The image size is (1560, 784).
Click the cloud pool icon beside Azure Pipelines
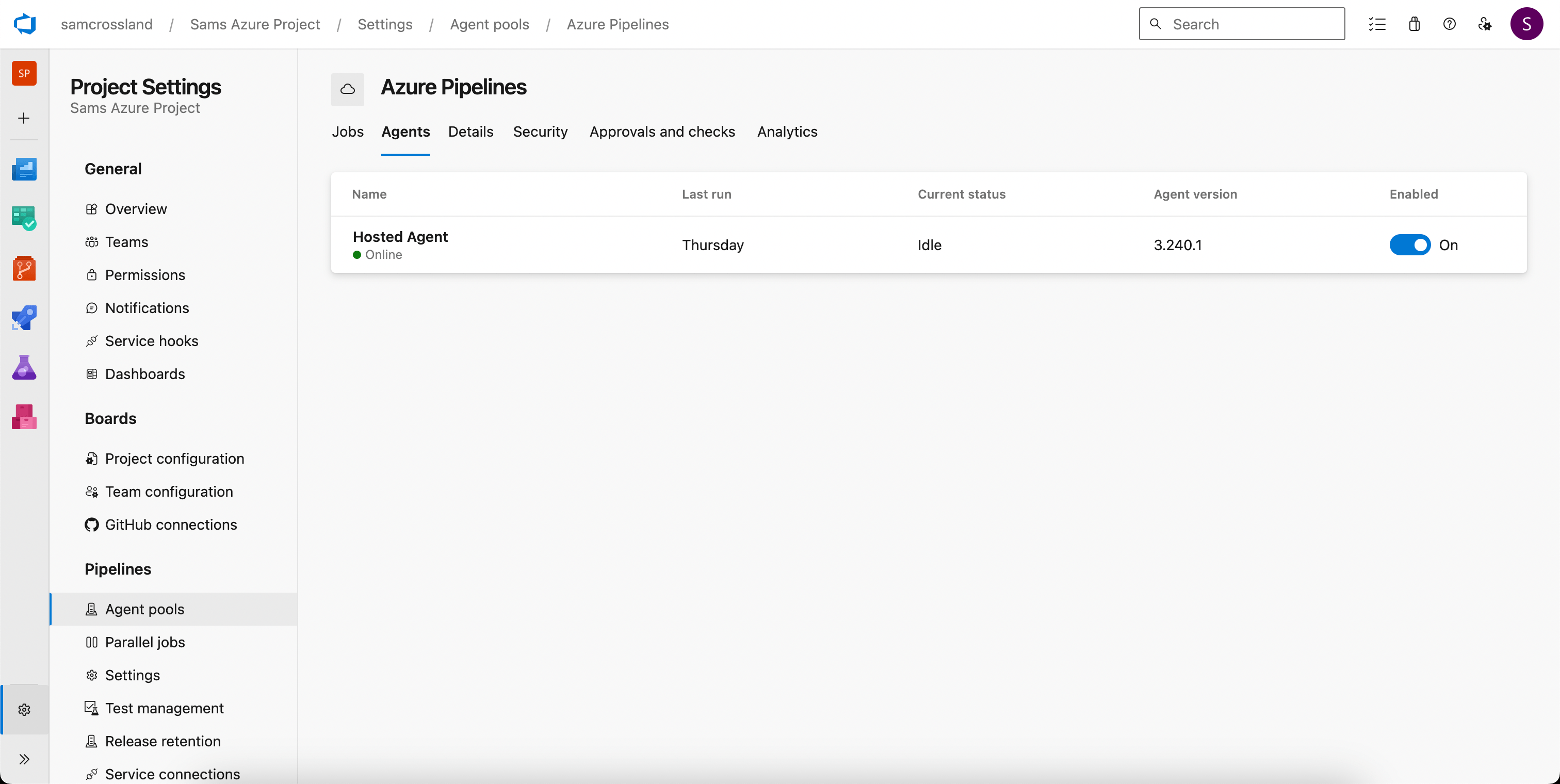click(x=348, y=90)
